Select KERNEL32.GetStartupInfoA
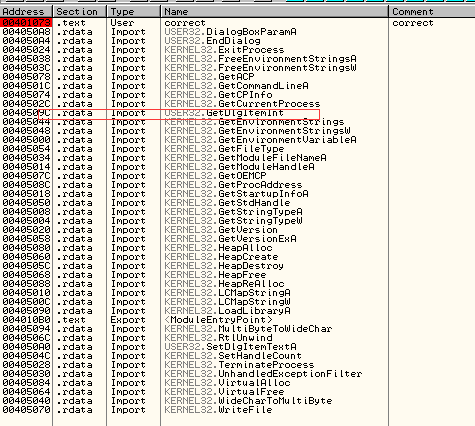475x426 pixels. [236, 194]
